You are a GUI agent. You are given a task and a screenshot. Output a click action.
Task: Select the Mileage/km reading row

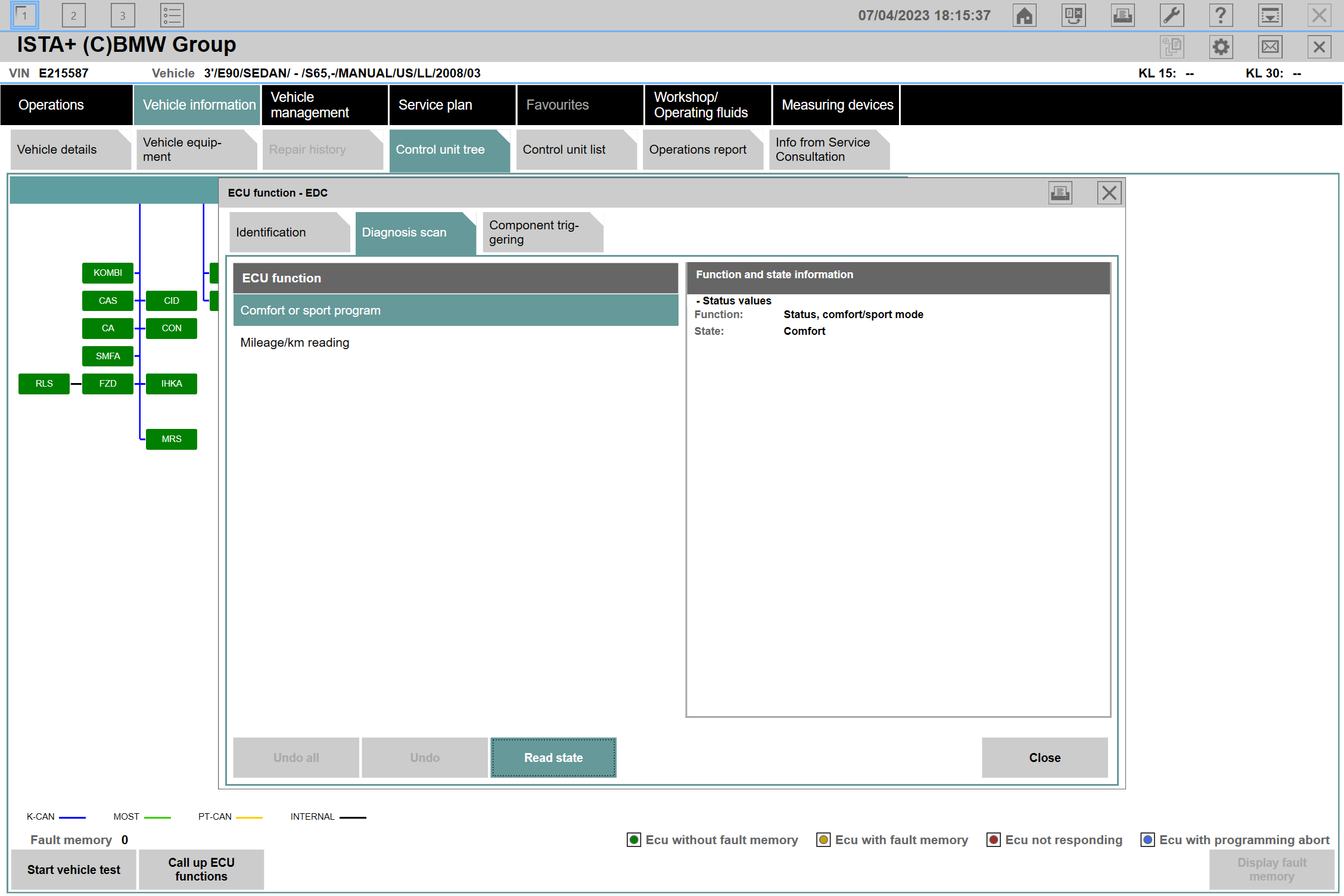pyautogui.click(x=456, y=343)
